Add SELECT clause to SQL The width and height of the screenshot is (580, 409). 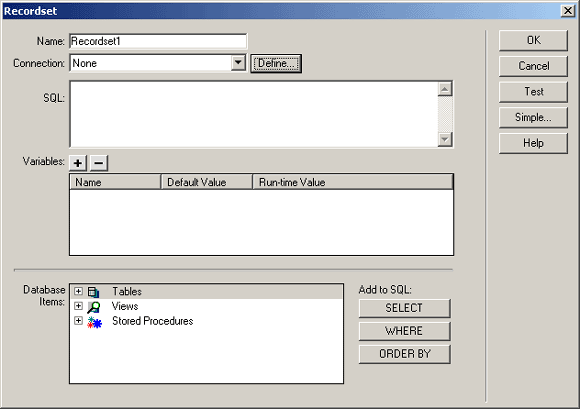coord(404,308)
